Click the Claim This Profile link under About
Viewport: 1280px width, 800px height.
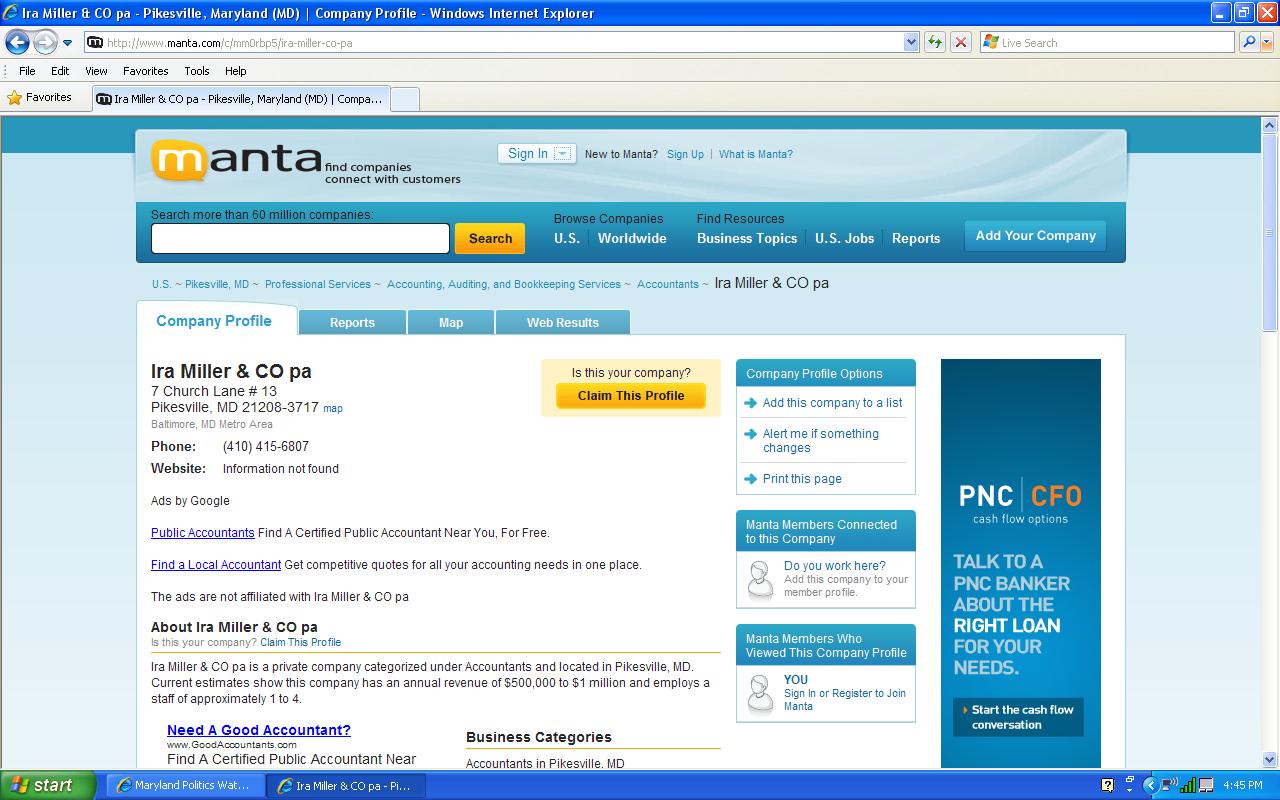point(301,642)
